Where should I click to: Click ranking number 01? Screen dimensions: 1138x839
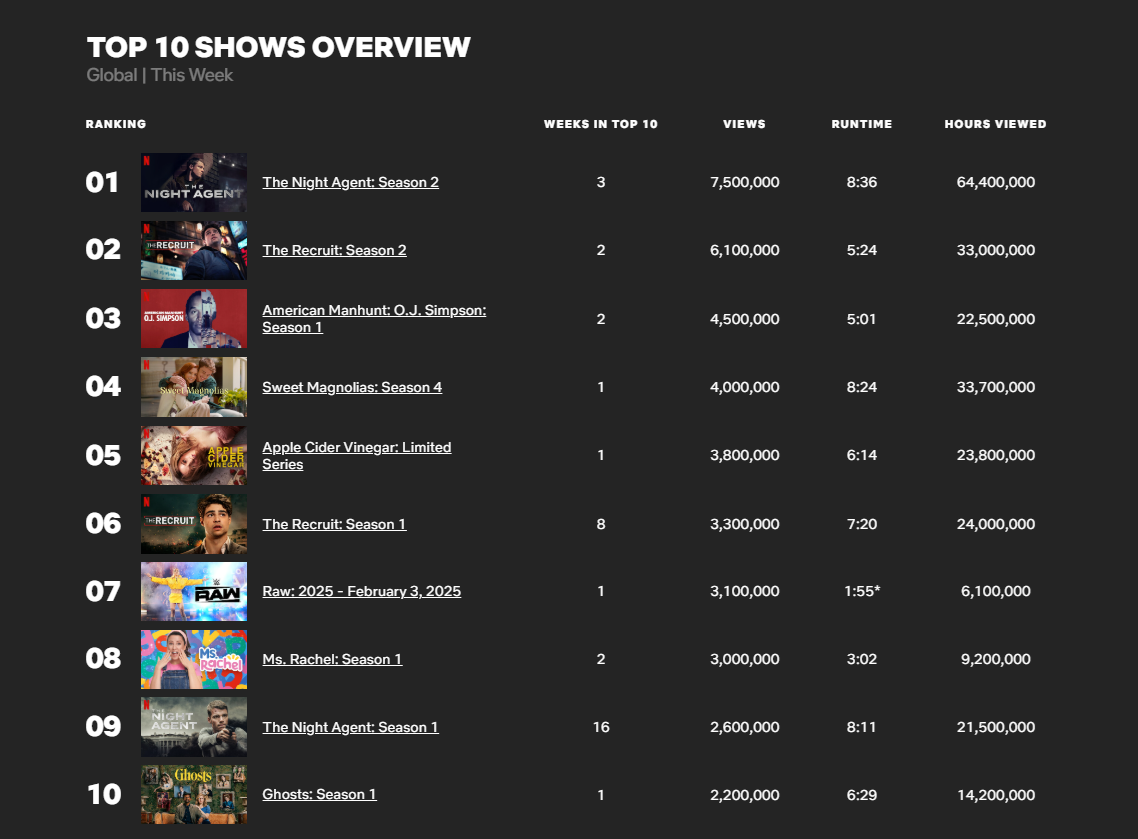pyautogui.click(x=102, y=182)
